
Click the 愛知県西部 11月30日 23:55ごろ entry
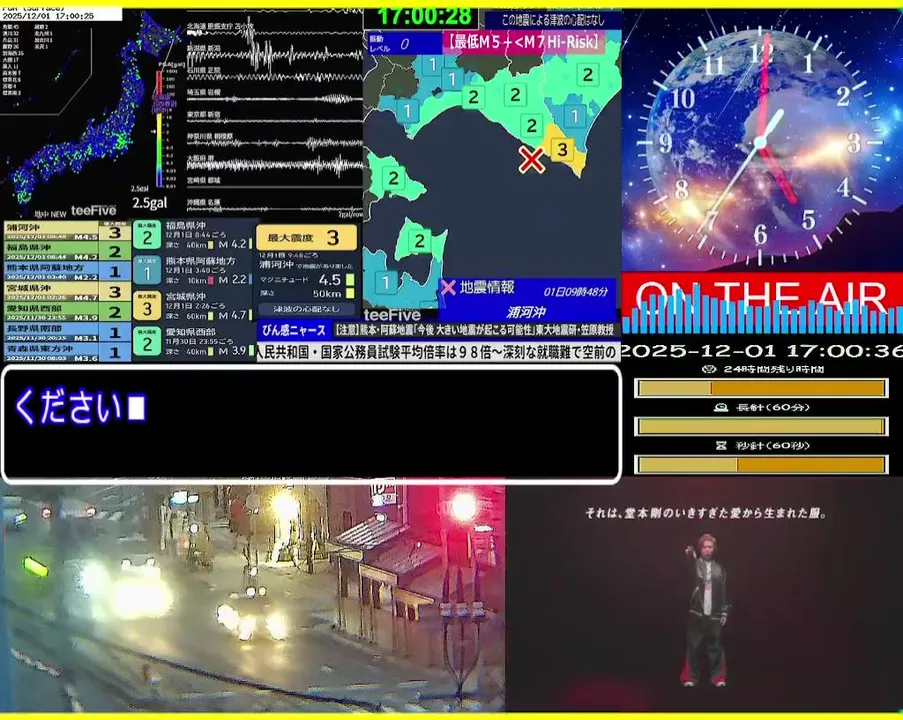[193, 342]
